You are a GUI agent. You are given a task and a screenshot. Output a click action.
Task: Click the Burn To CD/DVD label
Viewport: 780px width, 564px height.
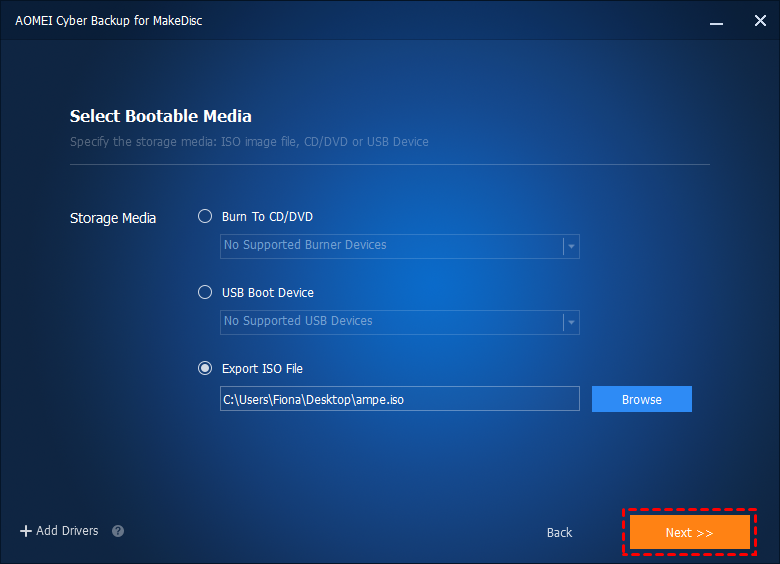pyautogui.click(x=267, y=217)
